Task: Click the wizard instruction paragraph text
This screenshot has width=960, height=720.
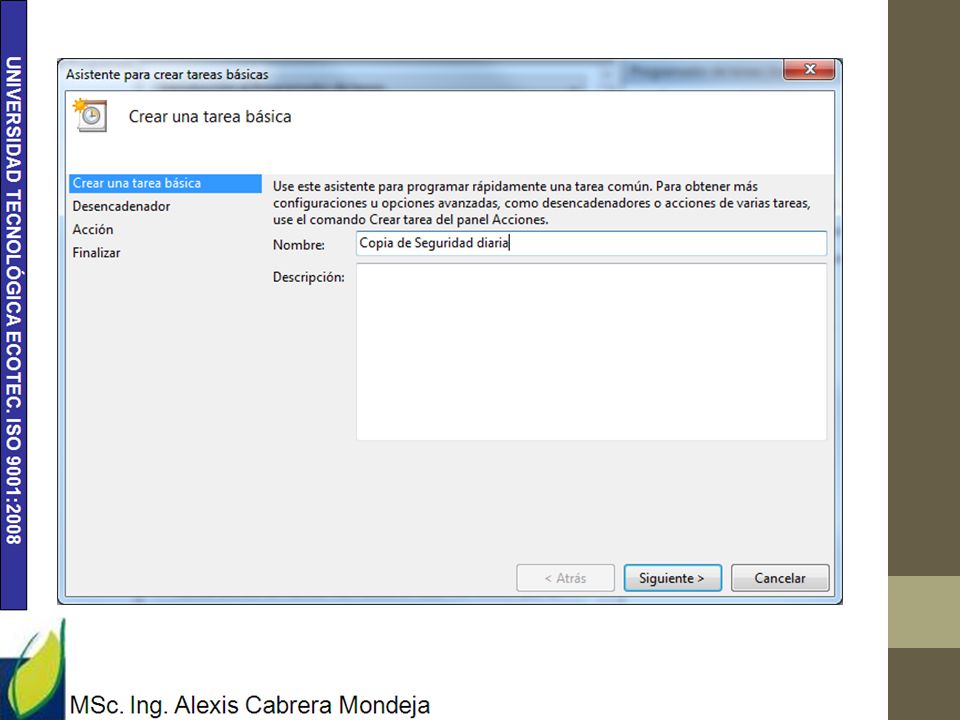Action: [542, 203]
